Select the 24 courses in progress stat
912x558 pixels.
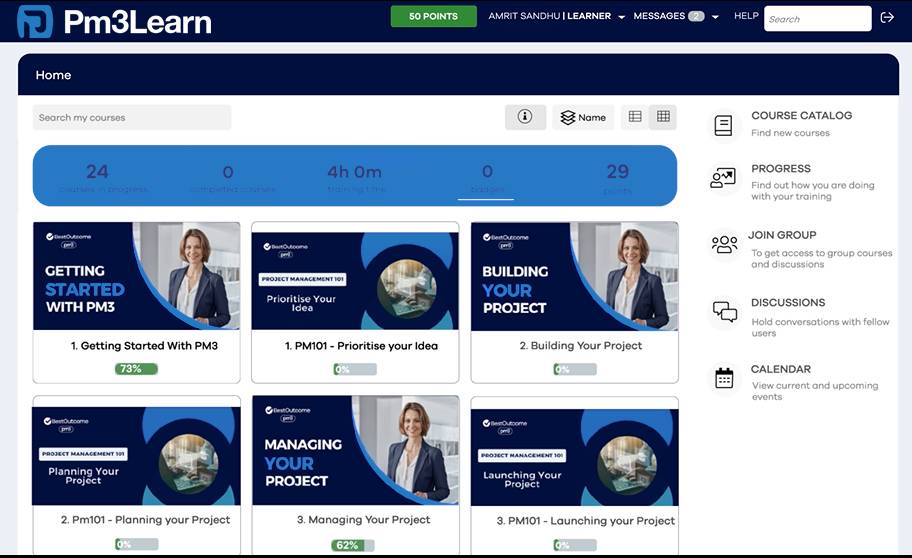102,177
